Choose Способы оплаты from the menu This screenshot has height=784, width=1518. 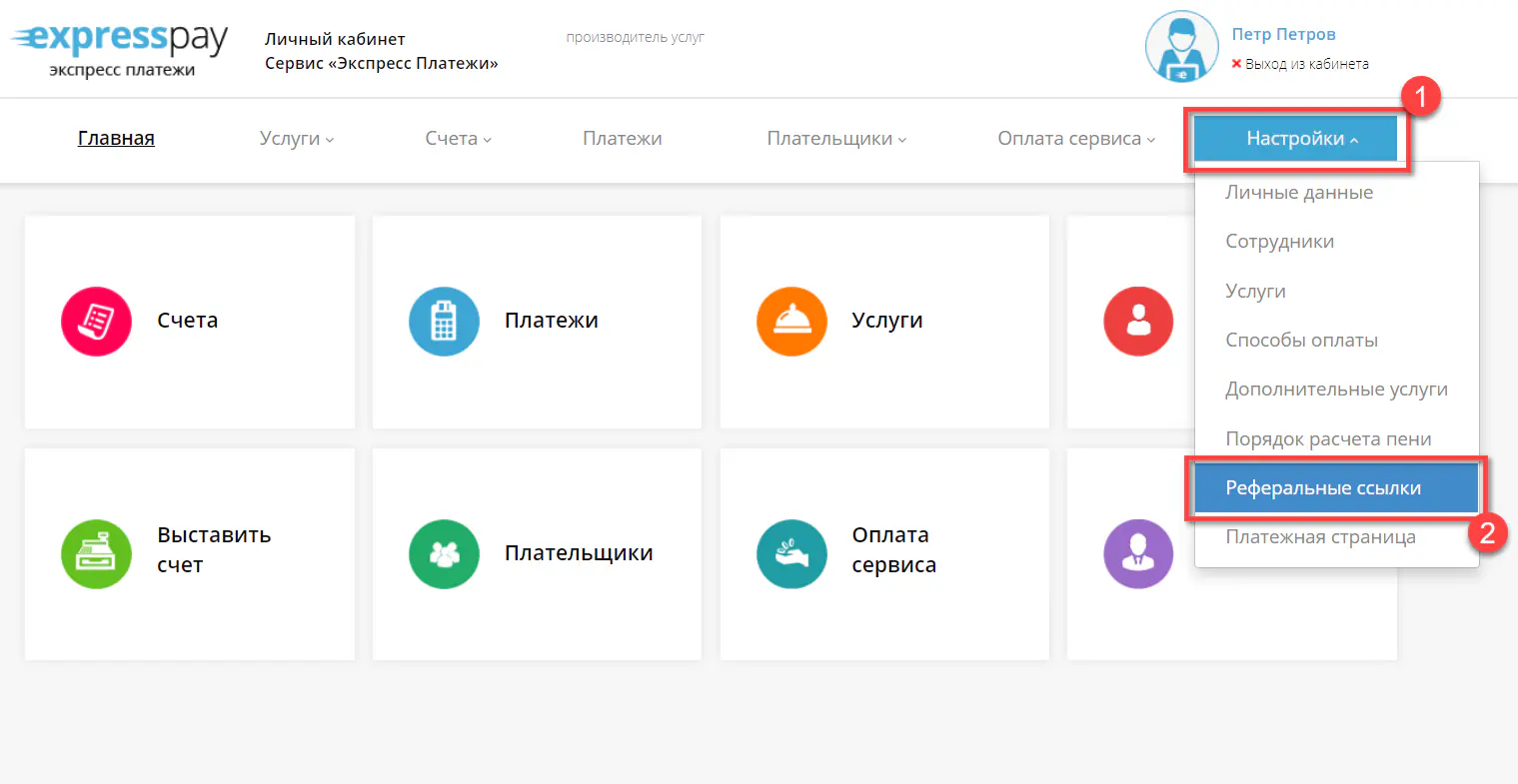1301,341
